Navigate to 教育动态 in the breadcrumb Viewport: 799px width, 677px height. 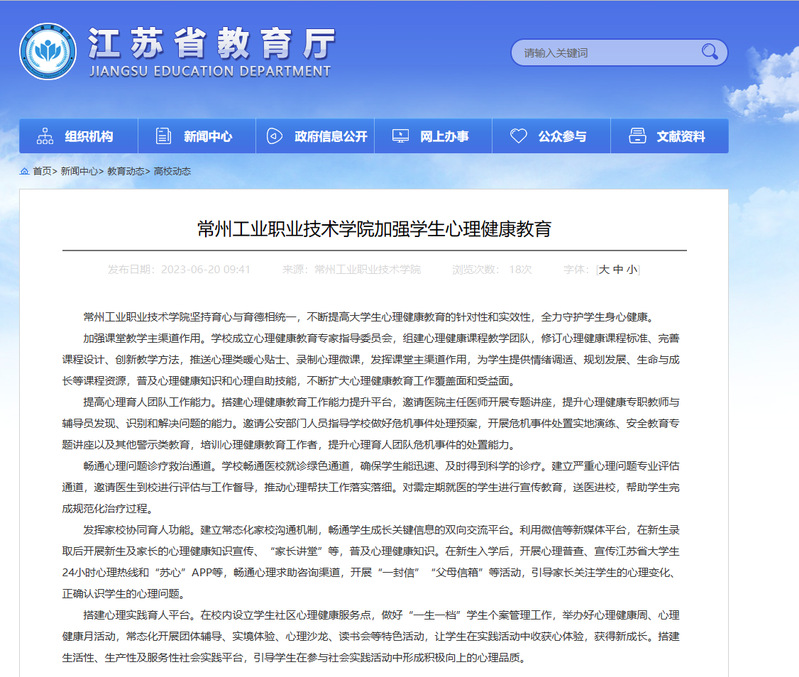pos(126,171)
